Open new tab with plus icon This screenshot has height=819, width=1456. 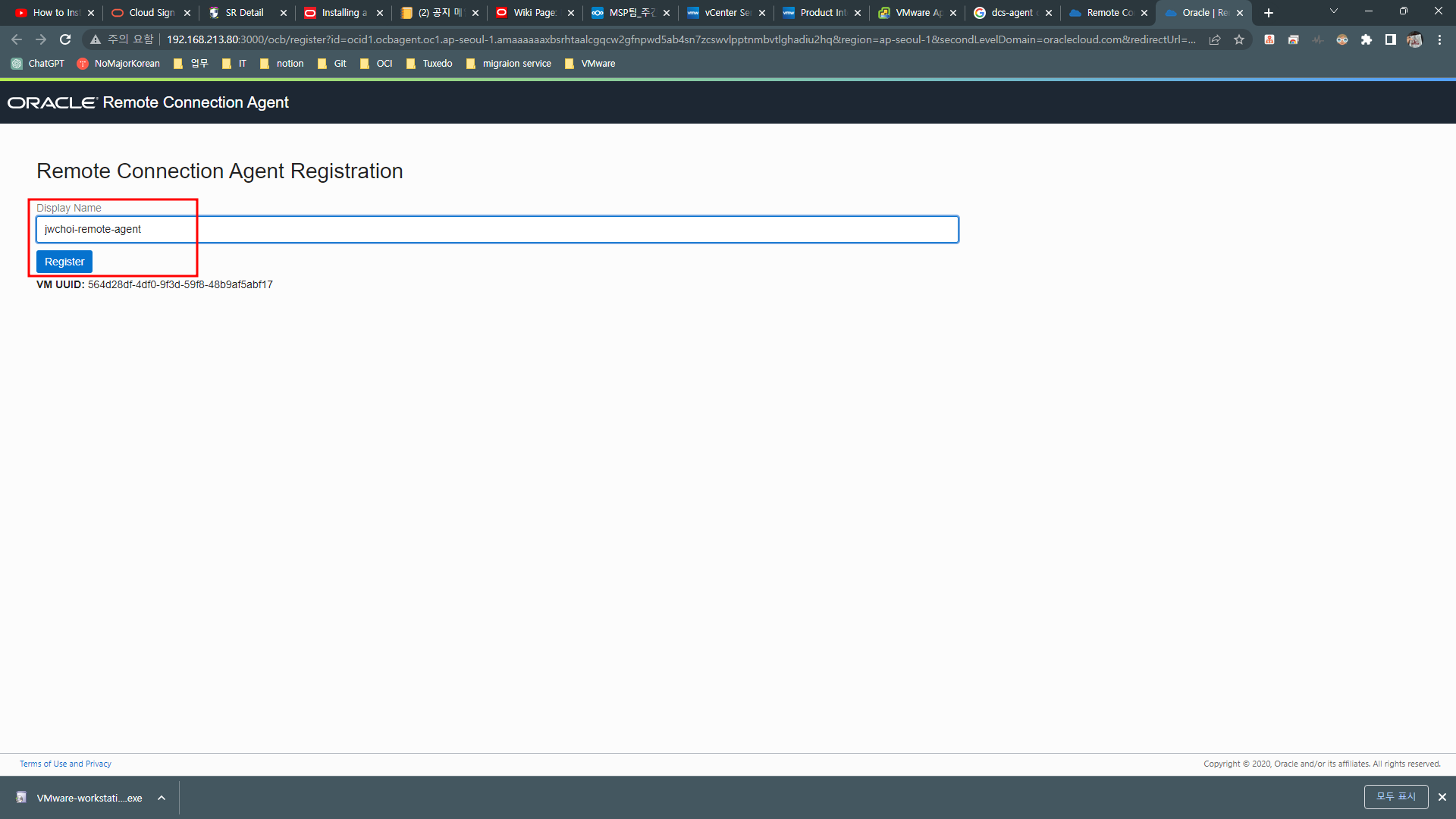[x=1269, y=13]
